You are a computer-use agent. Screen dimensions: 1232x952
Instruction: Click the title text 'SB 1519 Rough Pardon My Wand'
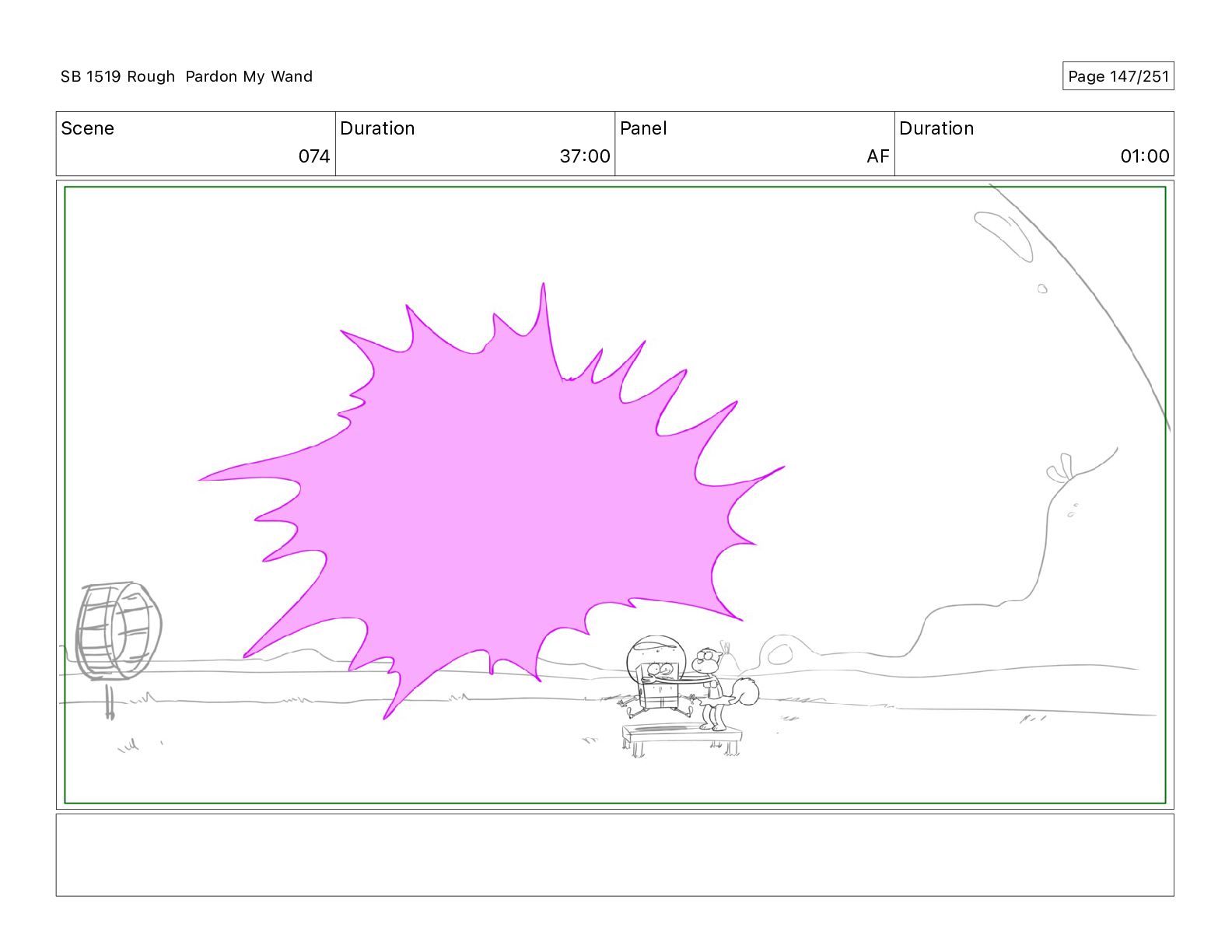(187, 76)
